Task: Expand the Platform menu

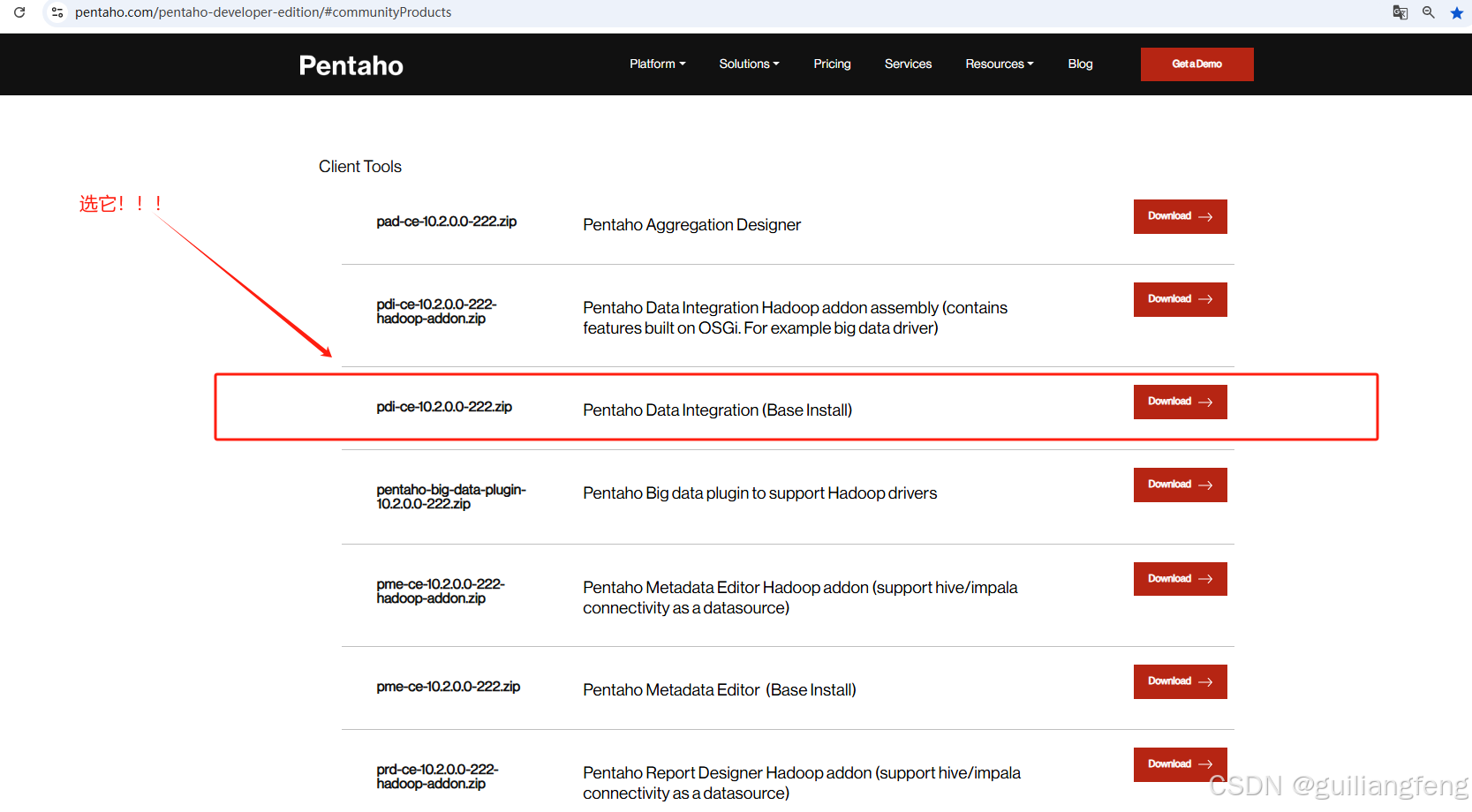Action: [x=657, y=64]
